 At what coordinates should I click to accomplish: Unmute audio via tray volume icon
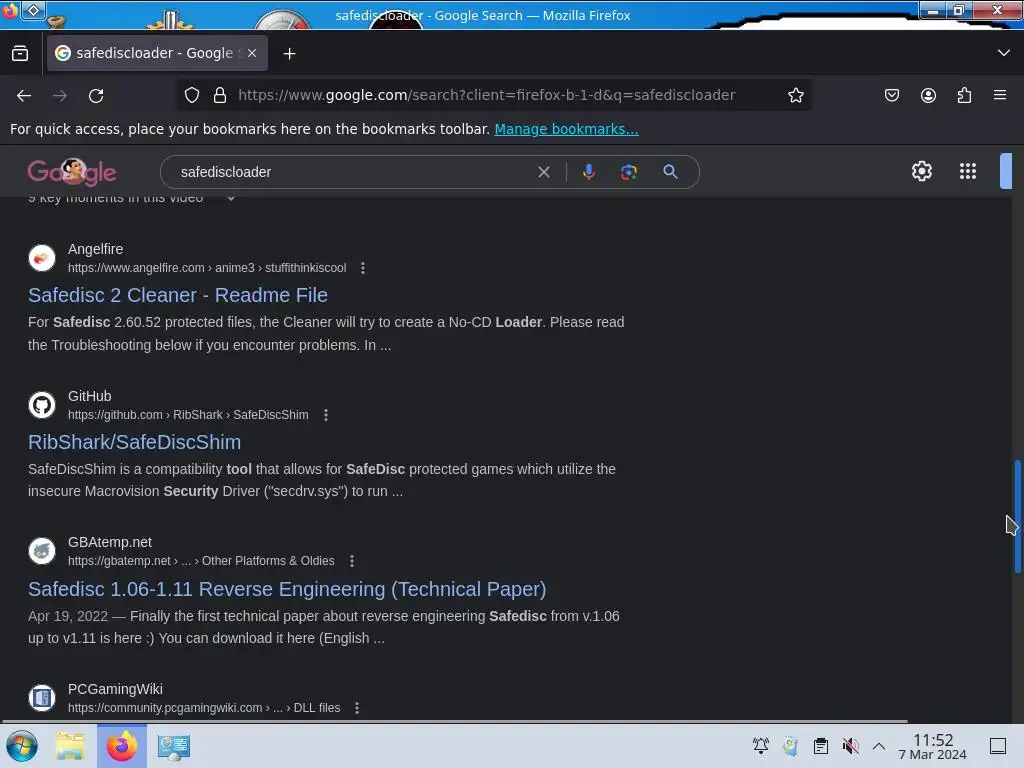tap(850, 746)
